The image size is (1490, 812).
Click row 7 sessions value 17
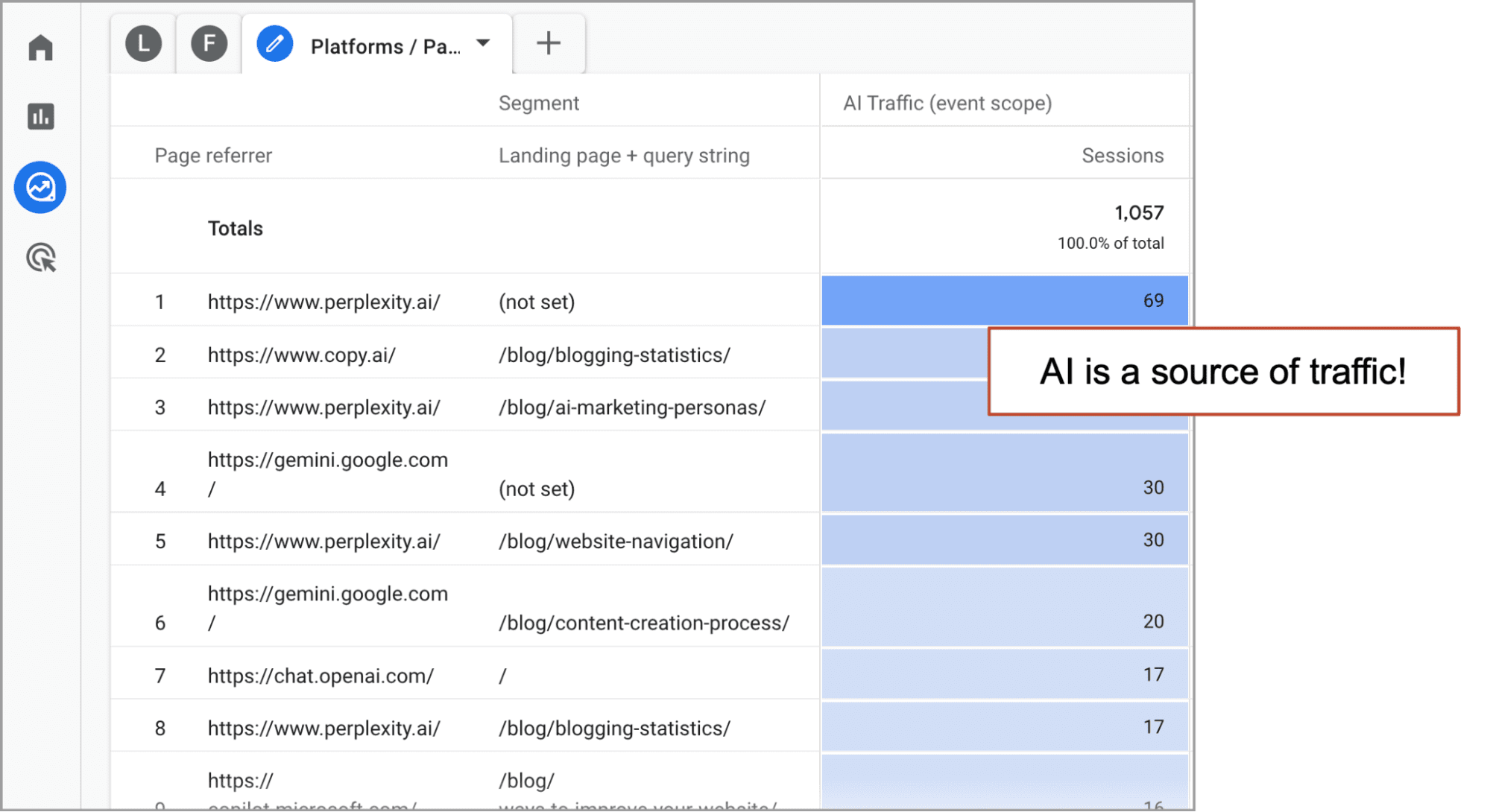coord(1152,675)
